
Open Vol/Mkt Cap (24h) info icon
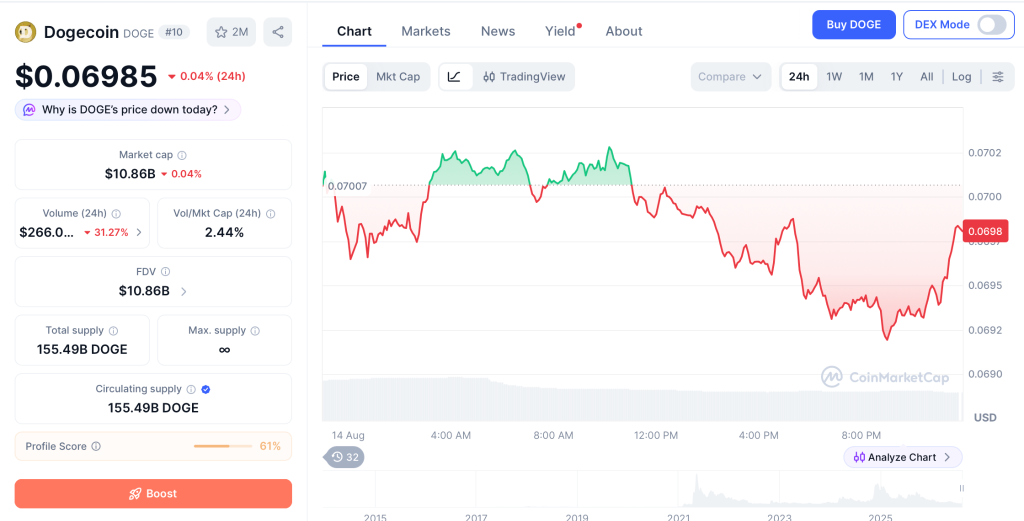(270, 213)
